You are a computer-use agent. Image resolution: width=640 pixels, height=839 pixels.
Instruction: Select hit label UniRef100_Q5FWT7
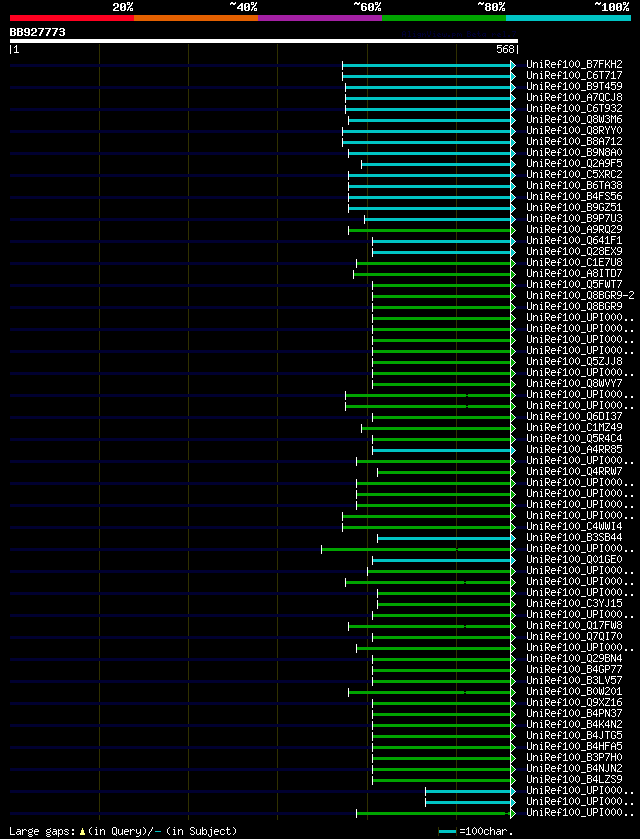click(574, 285)
